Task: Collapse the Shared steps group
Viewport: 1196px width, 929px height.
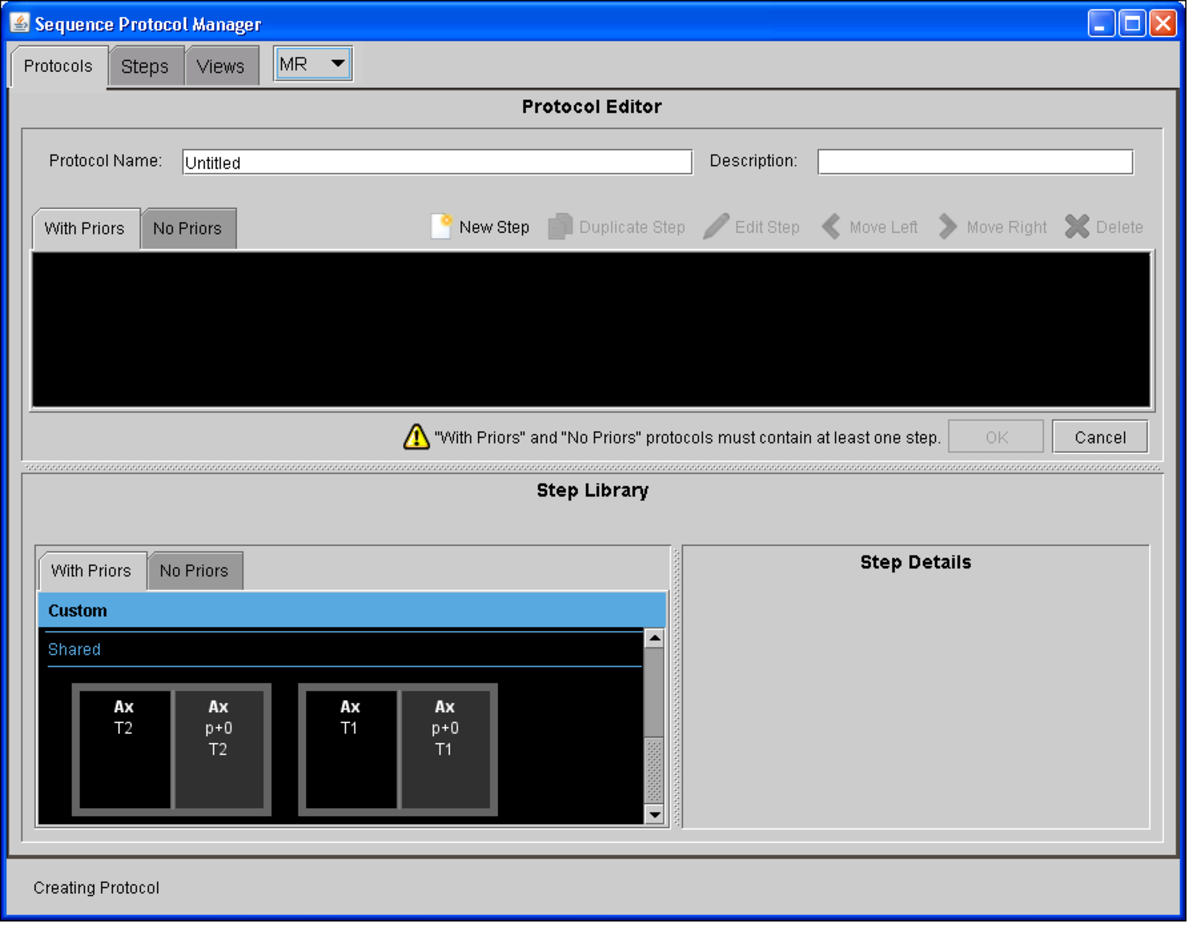Action: tap(74, 649)
